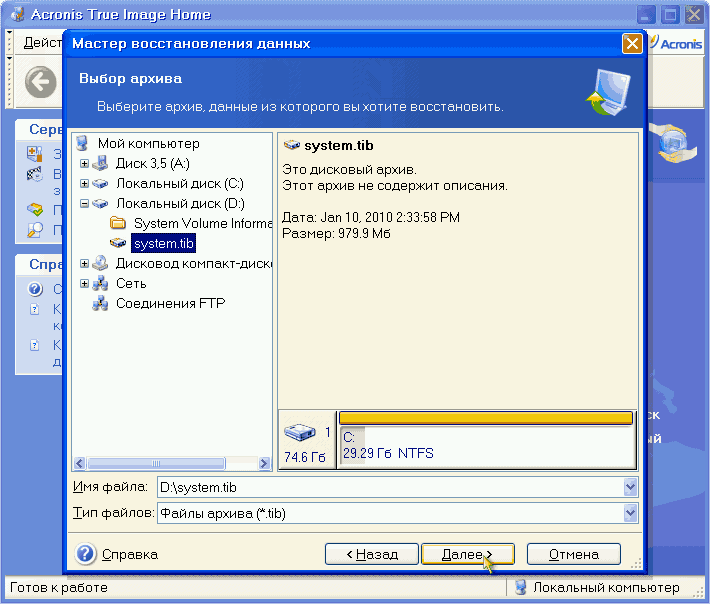Open the Имя файла dropdown arrow

pyautogui.click(x=630, y=487)
